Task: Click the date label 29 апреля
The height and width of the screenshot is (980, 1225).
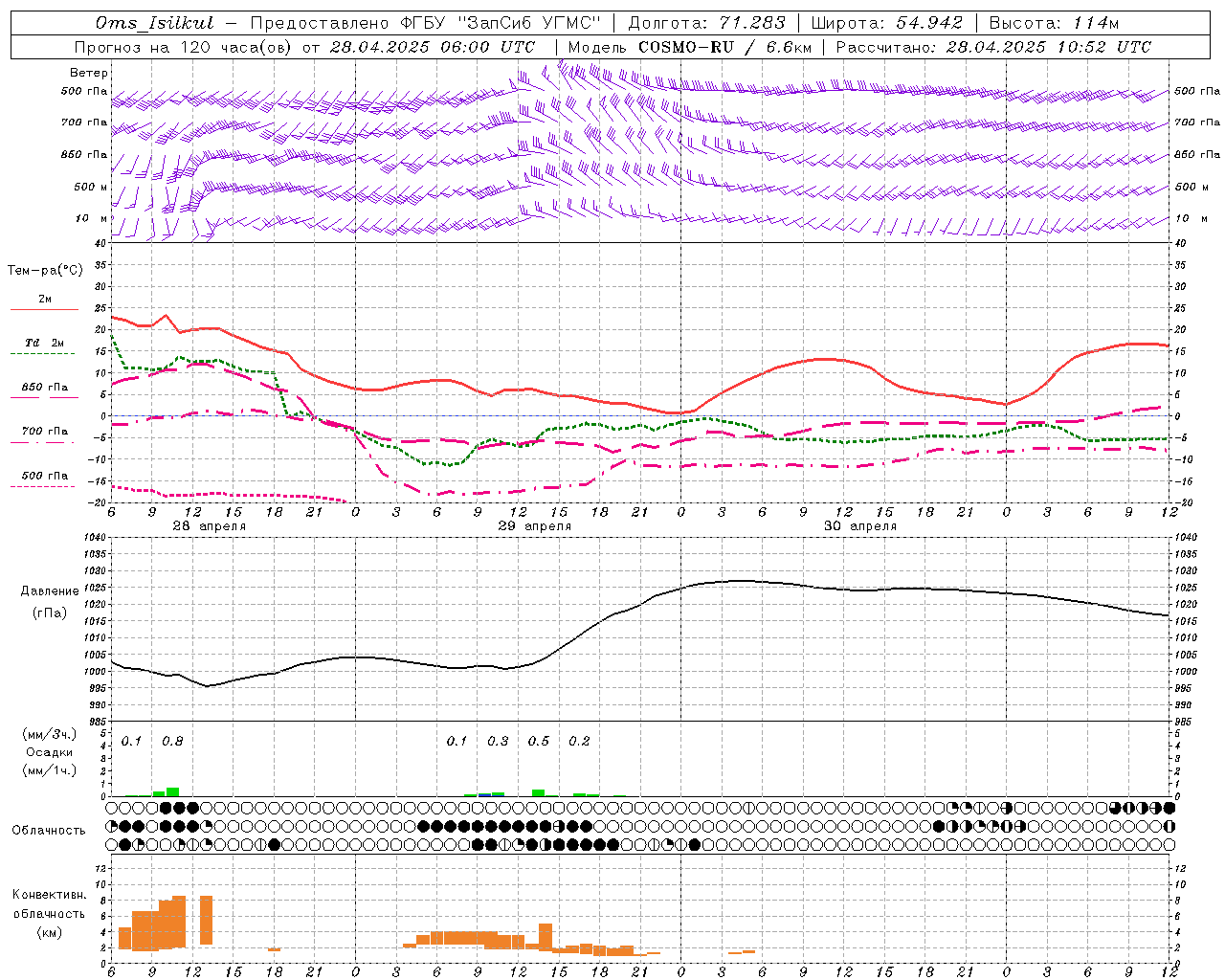Action: (534, 526)
